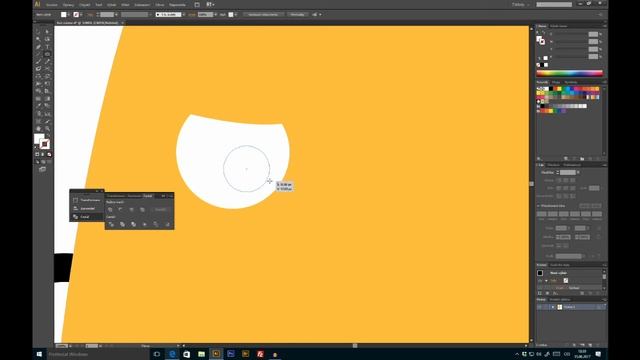Open opacity dropdown in control bar
Image resolution: width=640 pixels, height=360 pixels.
click(x=216, y=15)
